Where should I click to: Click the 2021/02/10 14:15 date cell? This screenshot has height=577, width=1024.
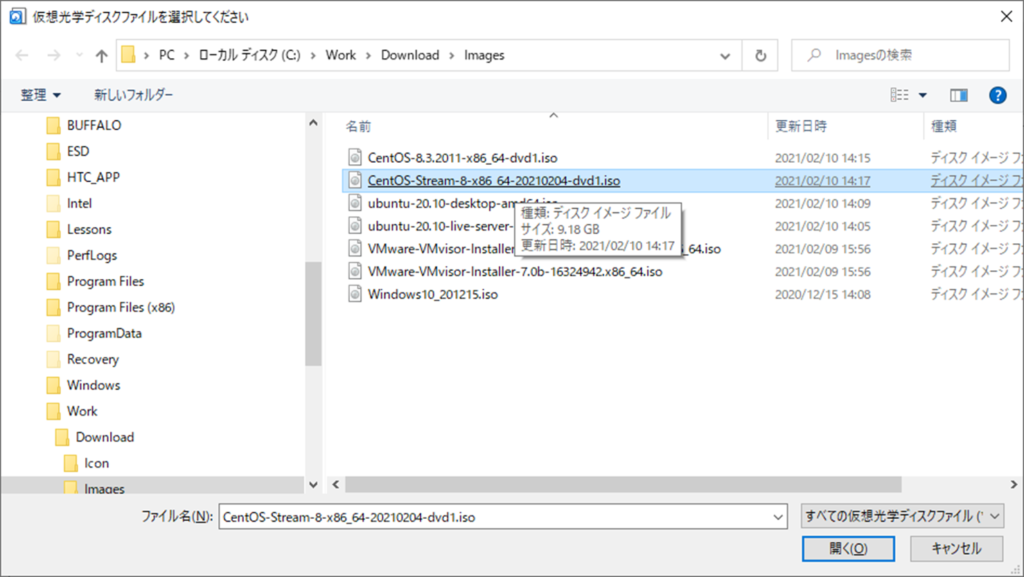(x=822, y=158)
